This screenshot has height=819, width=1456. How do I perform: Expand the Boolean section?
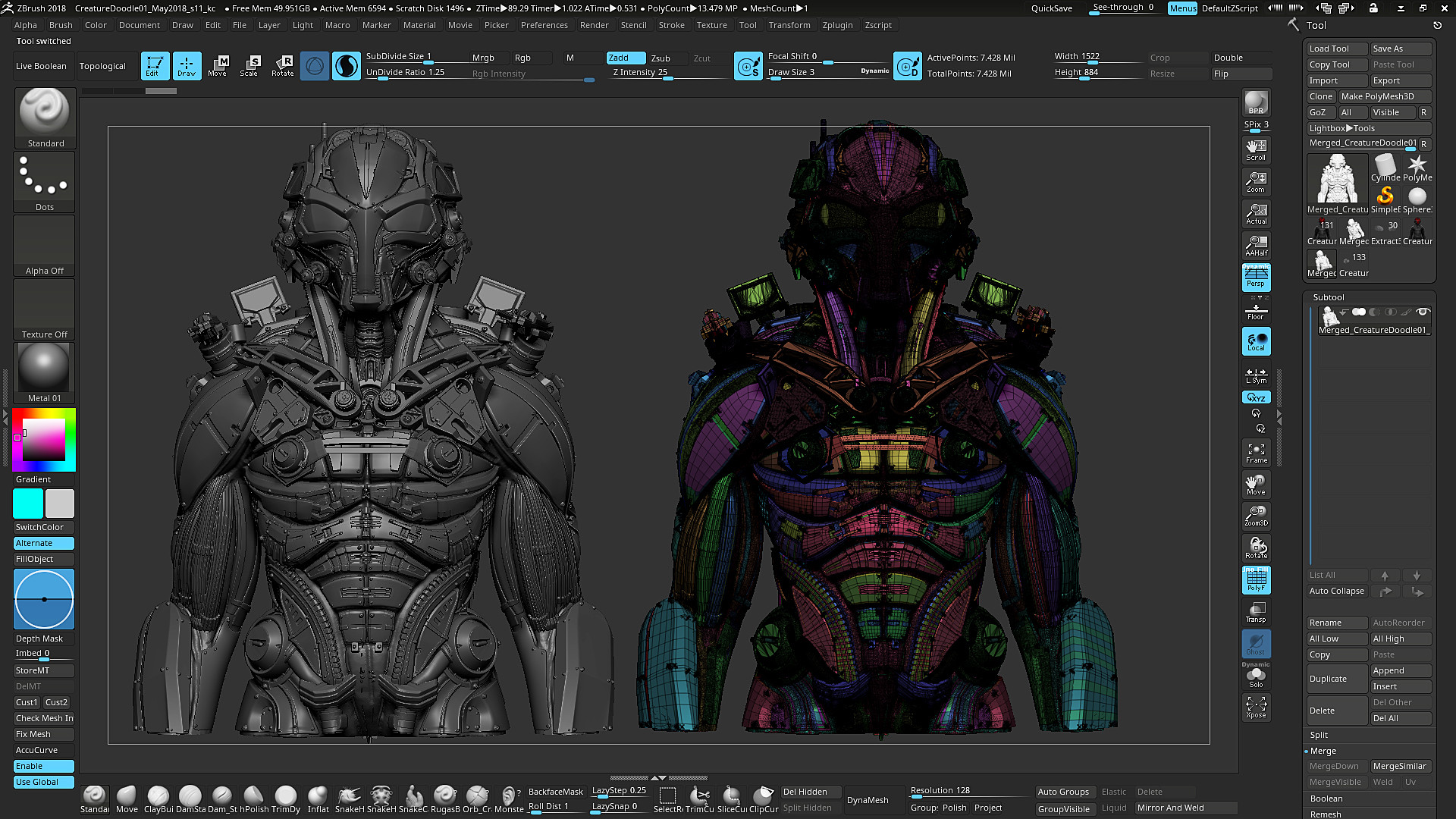pos(1326,799)
